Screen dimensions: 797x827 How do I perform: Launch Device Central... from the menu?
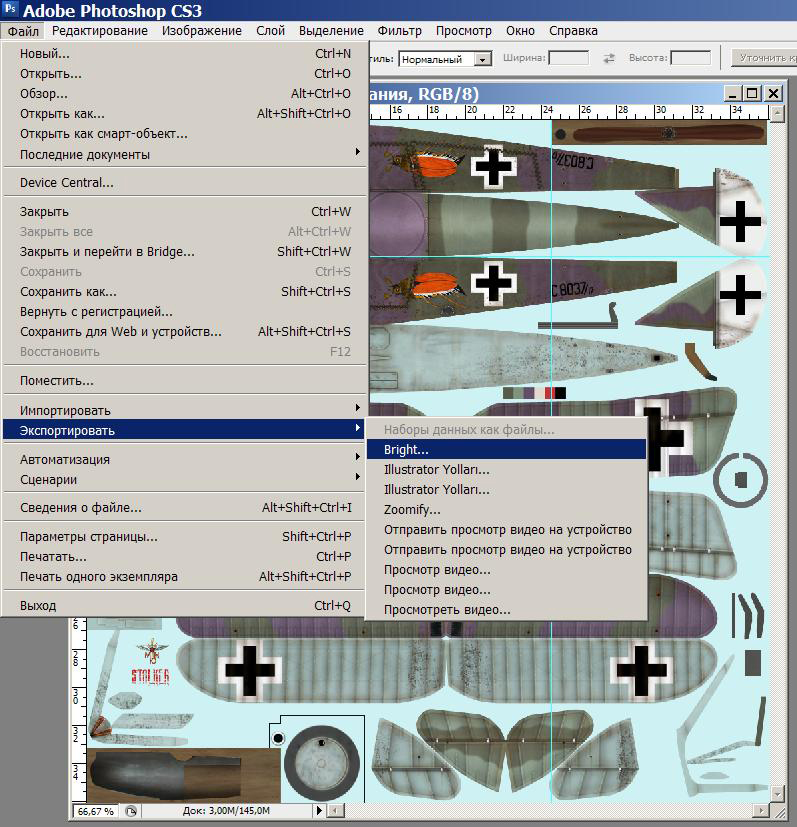tap(185, 183)
